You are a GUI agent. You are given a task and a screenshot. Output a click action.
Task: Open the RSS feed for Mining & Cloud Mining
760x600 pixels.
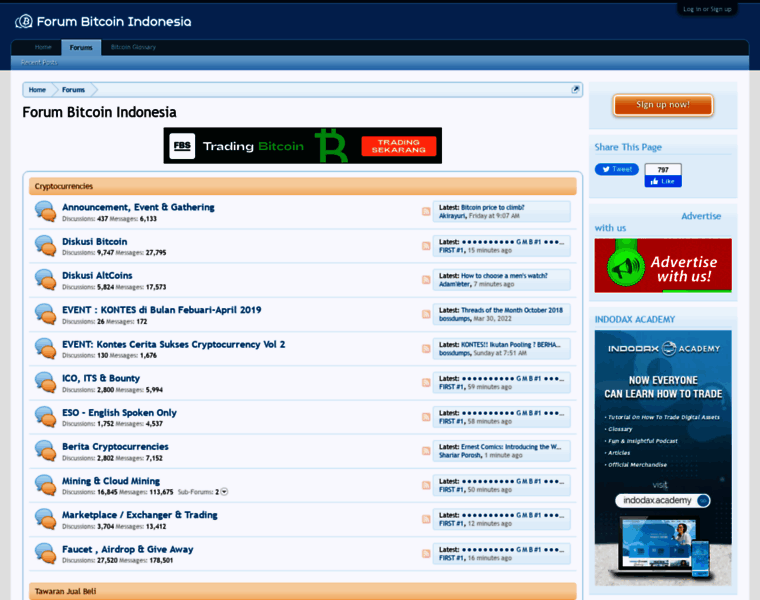(426, 485)
